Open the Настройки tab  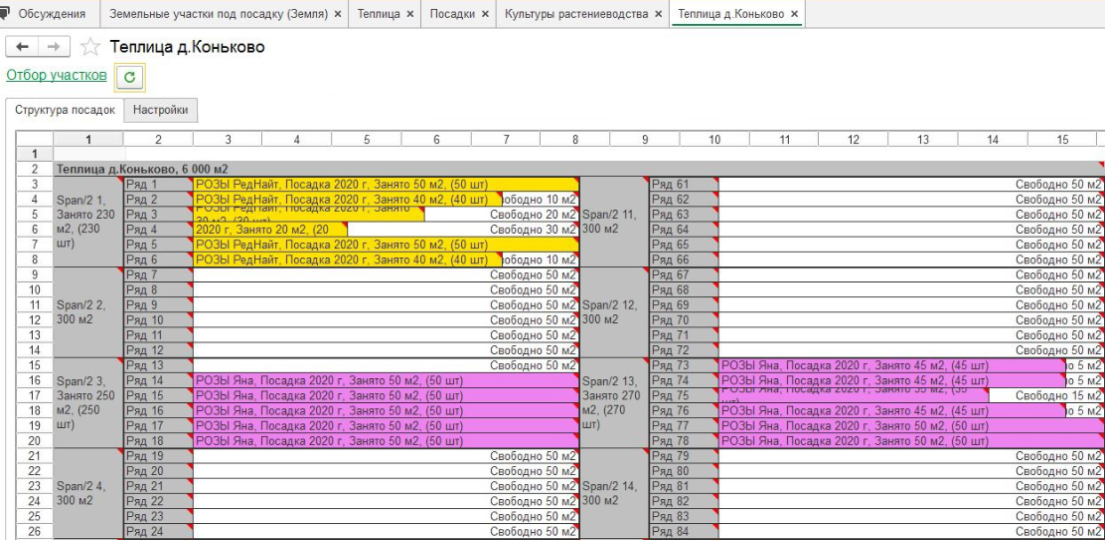click(161, 110)
